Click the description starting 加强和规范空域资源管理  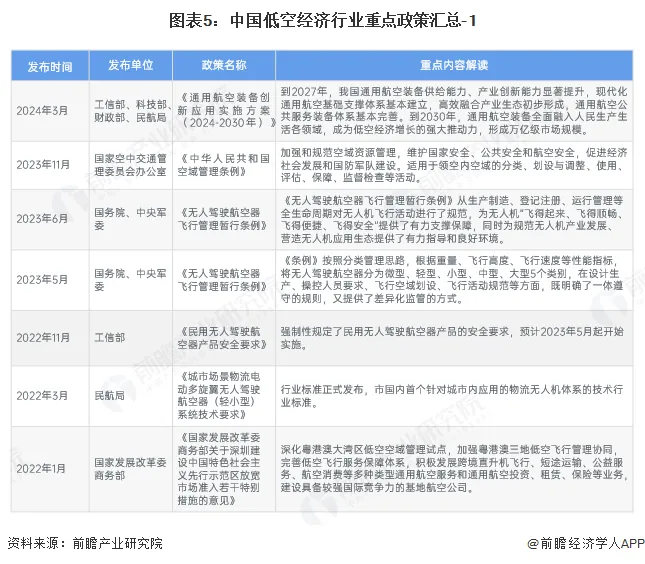(x=454, y=165)
